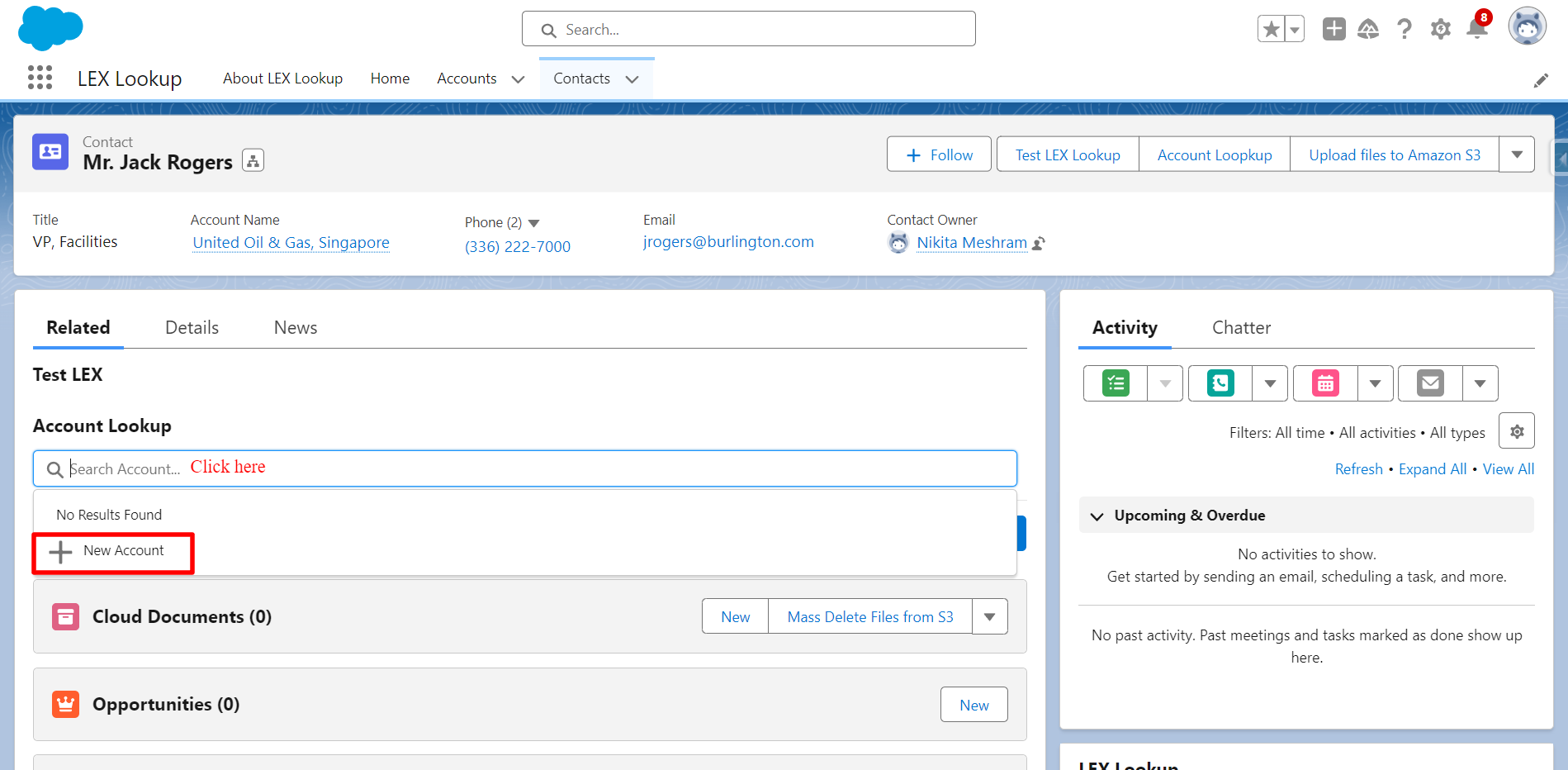This screenshot has height=770, width=1568.
Task: Click the Account Loopkup button
Action: pyautogui.click(x=1215, y=154)
